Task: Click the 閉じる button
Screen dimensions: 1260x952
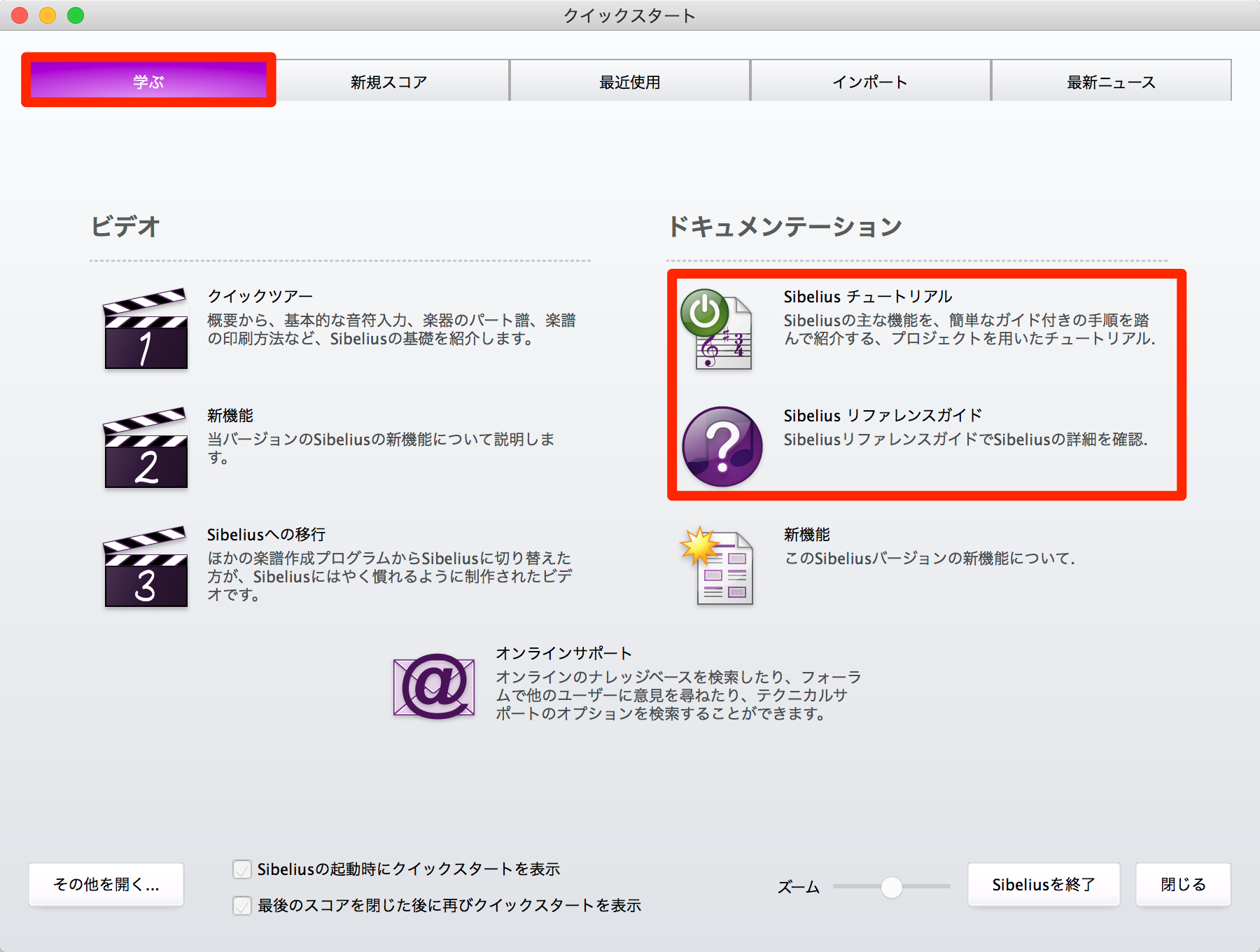Action: pos(1183,885)
